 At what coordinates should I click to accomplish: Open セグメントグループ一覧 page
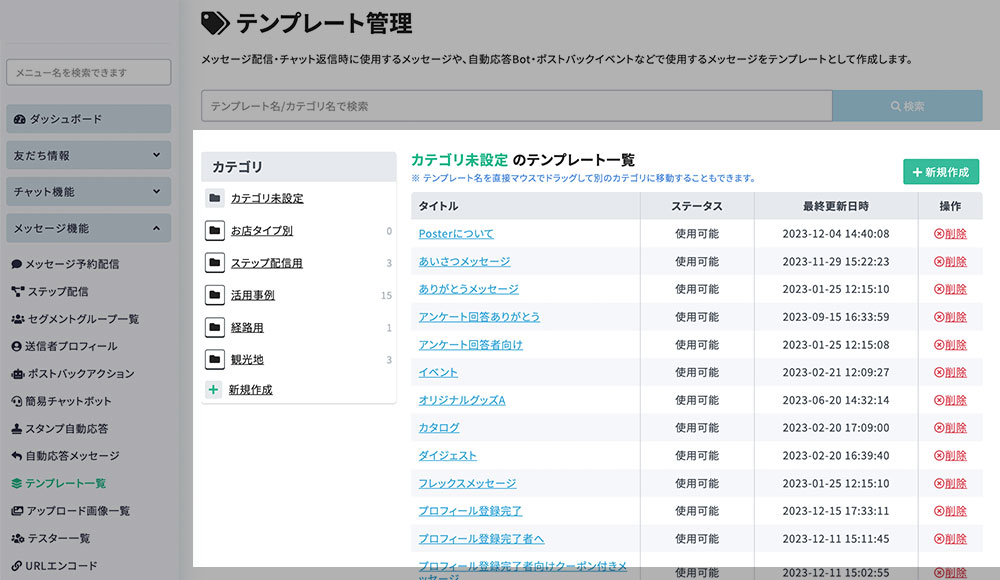pyautogui.click(x=75, y=319)
